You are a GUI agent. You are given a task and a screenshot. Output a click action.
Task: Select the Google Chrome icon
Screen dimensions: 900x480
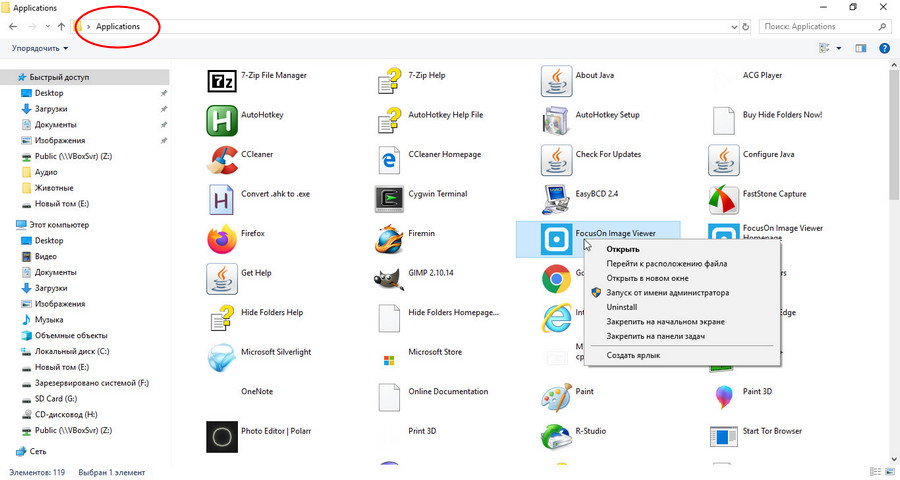point(556,279)
